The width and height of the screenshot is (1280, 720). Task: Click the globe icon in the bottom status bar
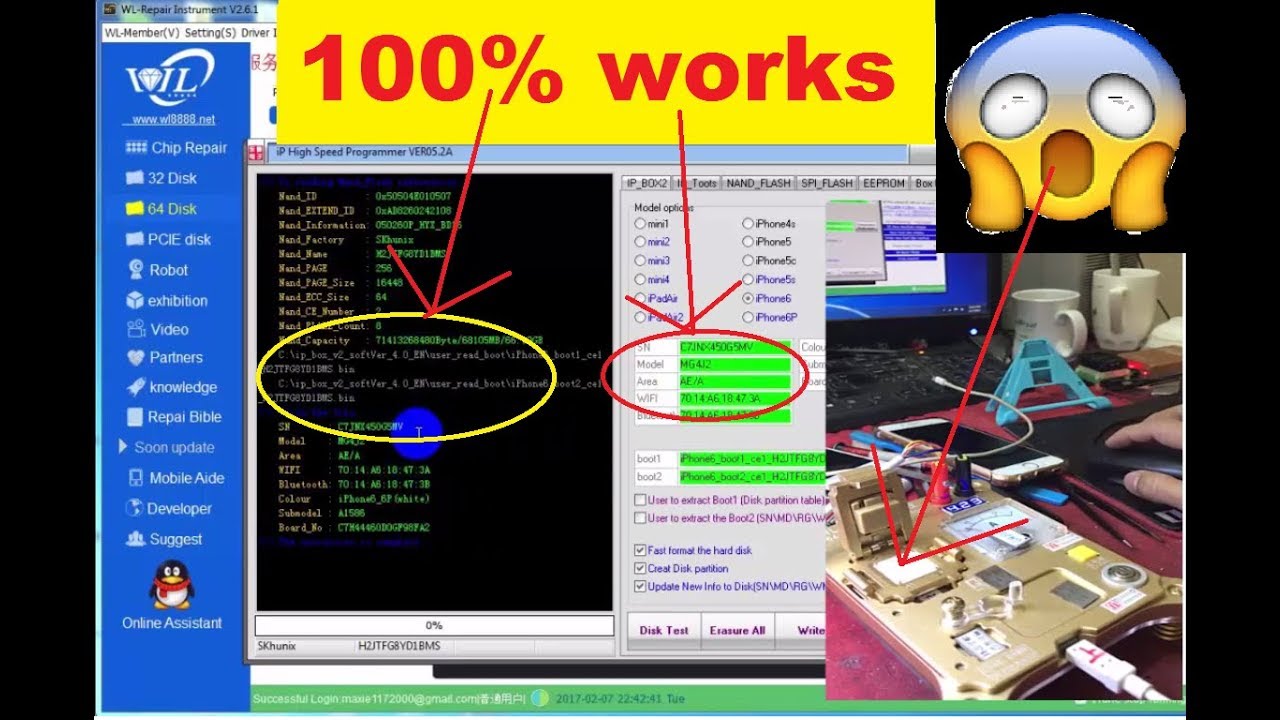tap(540, 699)
